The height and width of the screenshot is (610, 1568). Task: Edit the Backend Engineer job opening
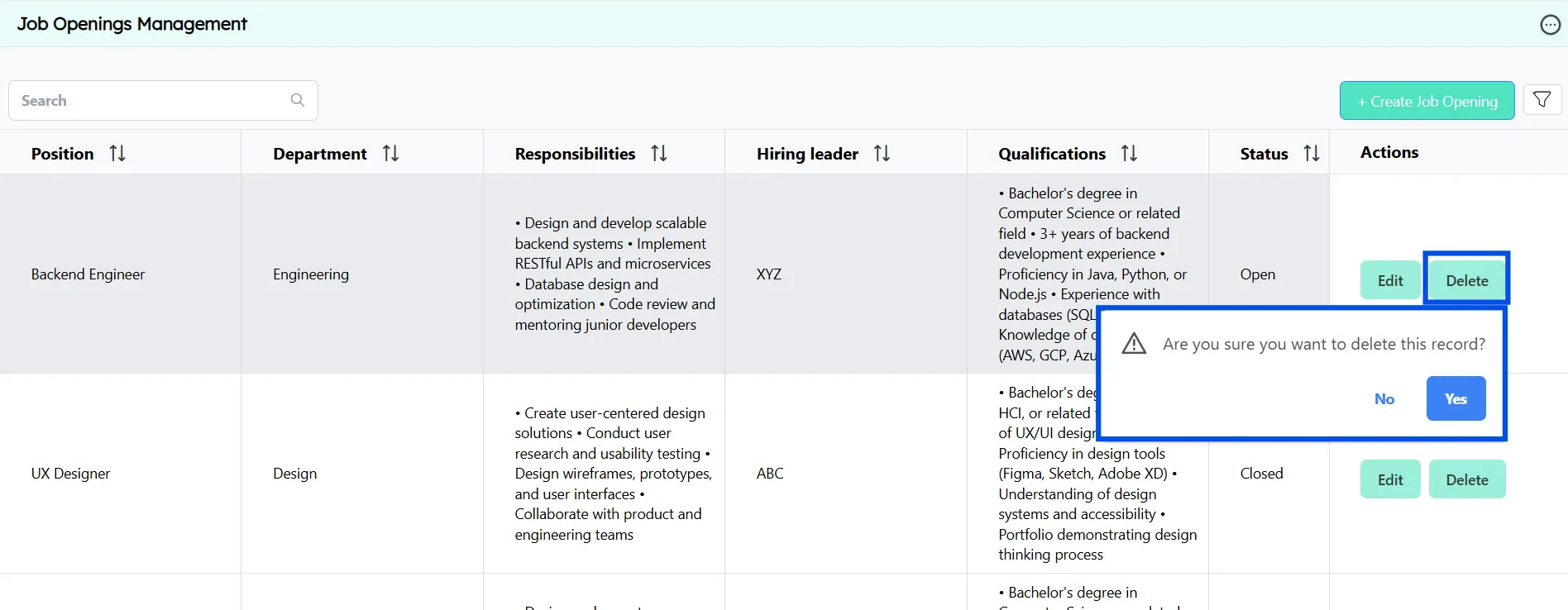click(x=1389, y=280)
